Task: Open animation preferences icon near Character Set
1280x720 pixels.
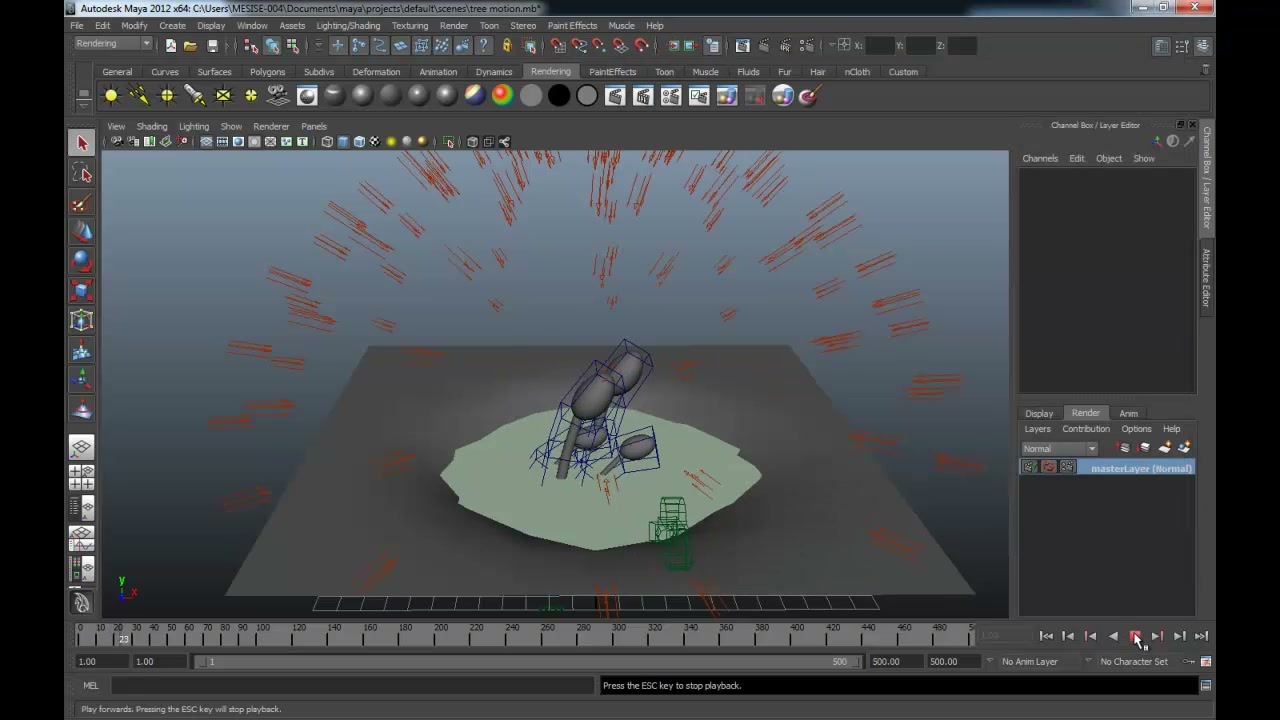Action: click(x=1206, y=661)
